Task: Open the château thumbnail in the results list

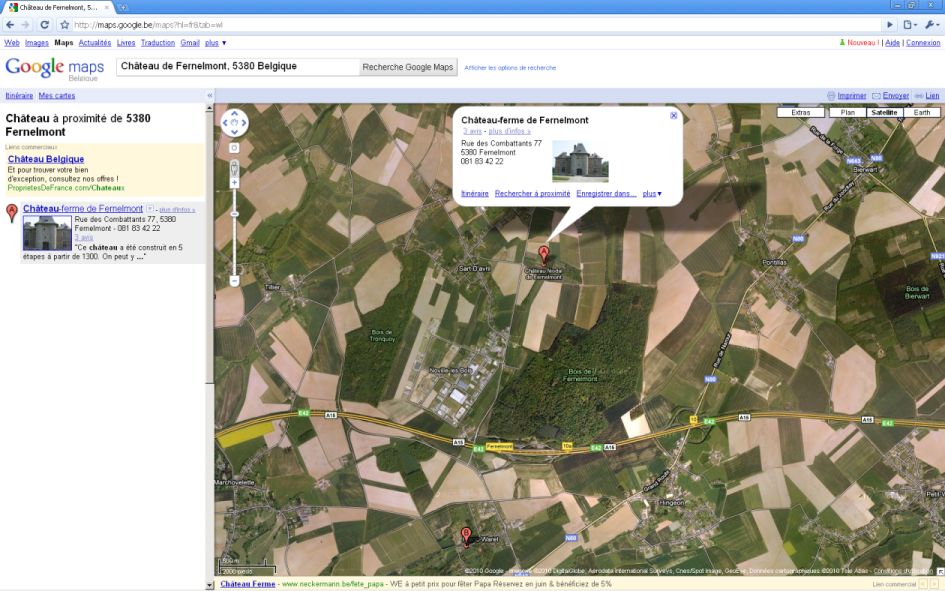Action: (x=47, y=233)
